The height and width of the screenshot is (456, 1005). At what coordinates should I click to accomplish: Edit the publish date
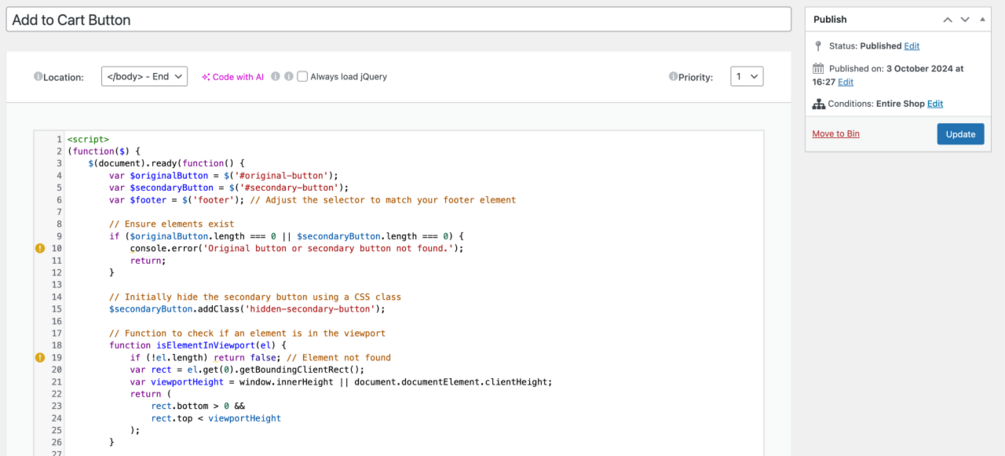point(845,82)
